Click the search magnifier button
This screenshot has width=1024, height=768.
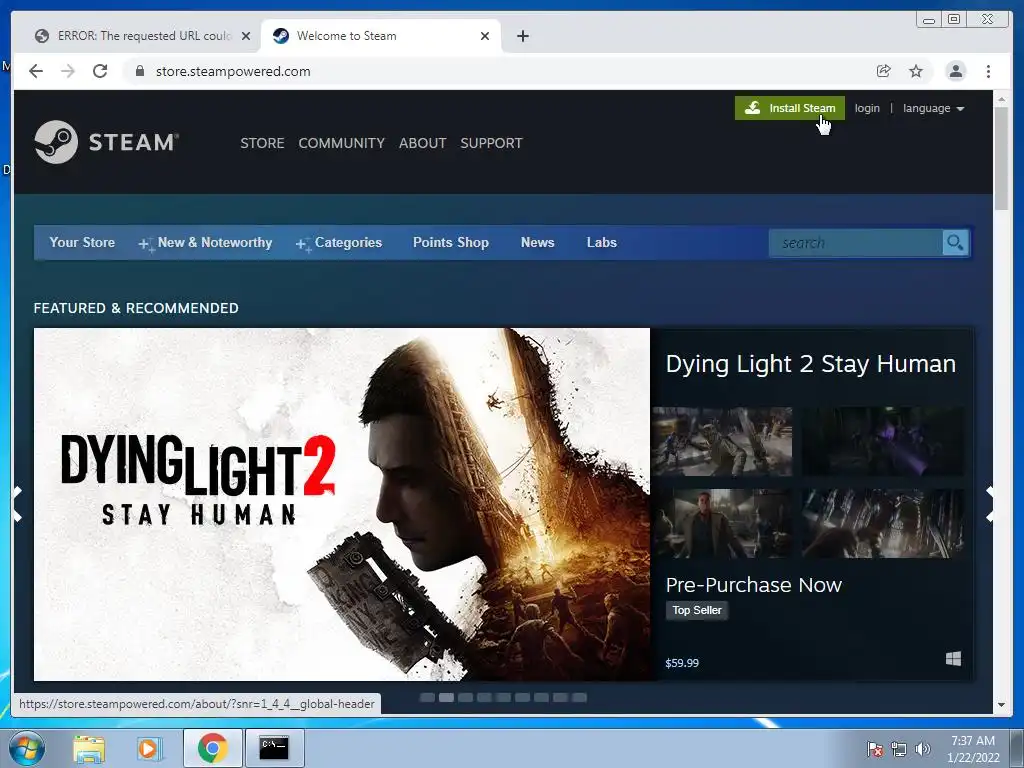pos(955,243)
